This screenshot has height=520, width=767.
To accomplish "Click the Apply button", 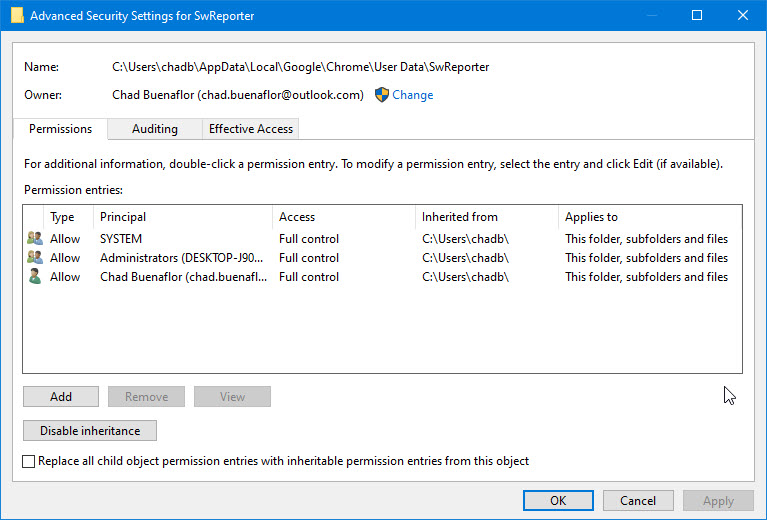I will 718,500.
